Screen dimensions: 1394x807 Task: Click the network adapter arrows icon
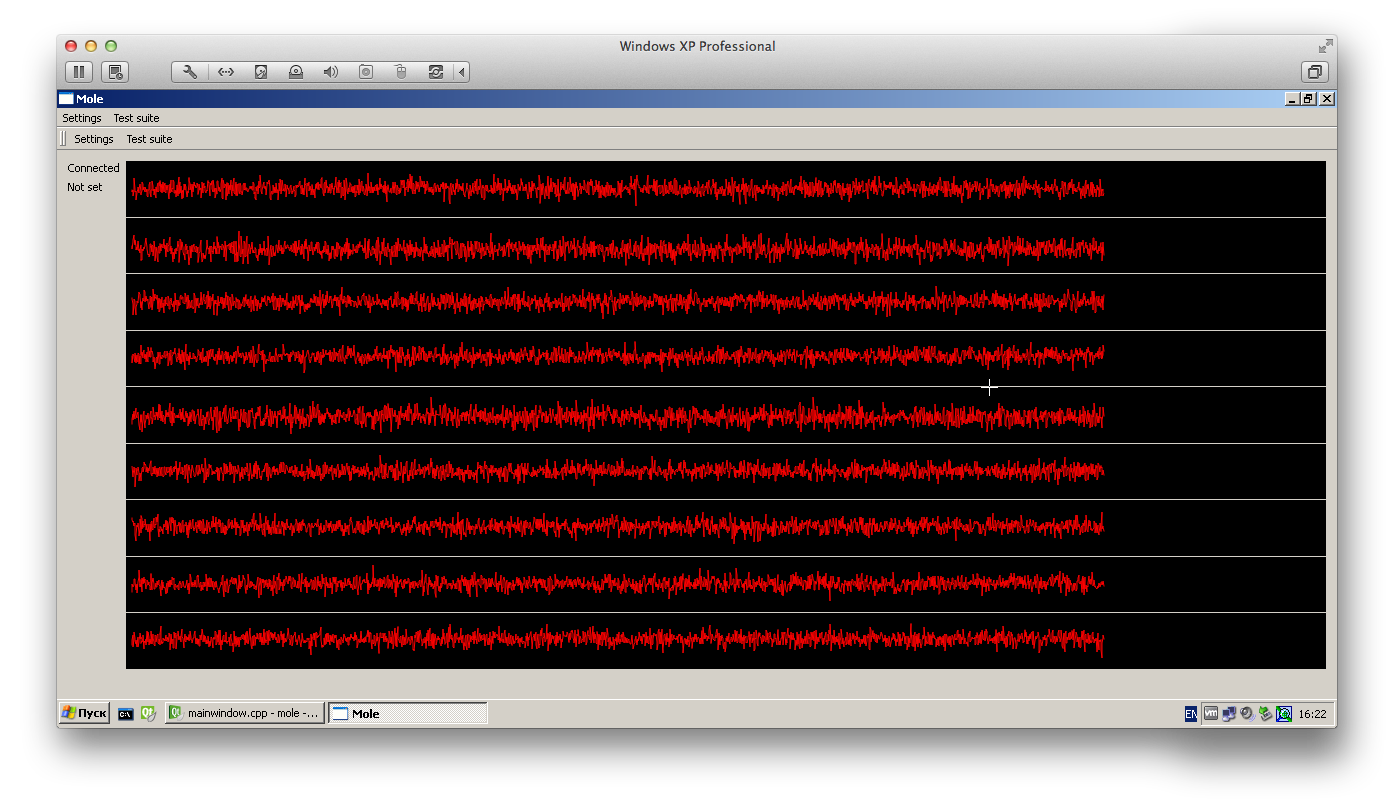(x=226, y=72)
